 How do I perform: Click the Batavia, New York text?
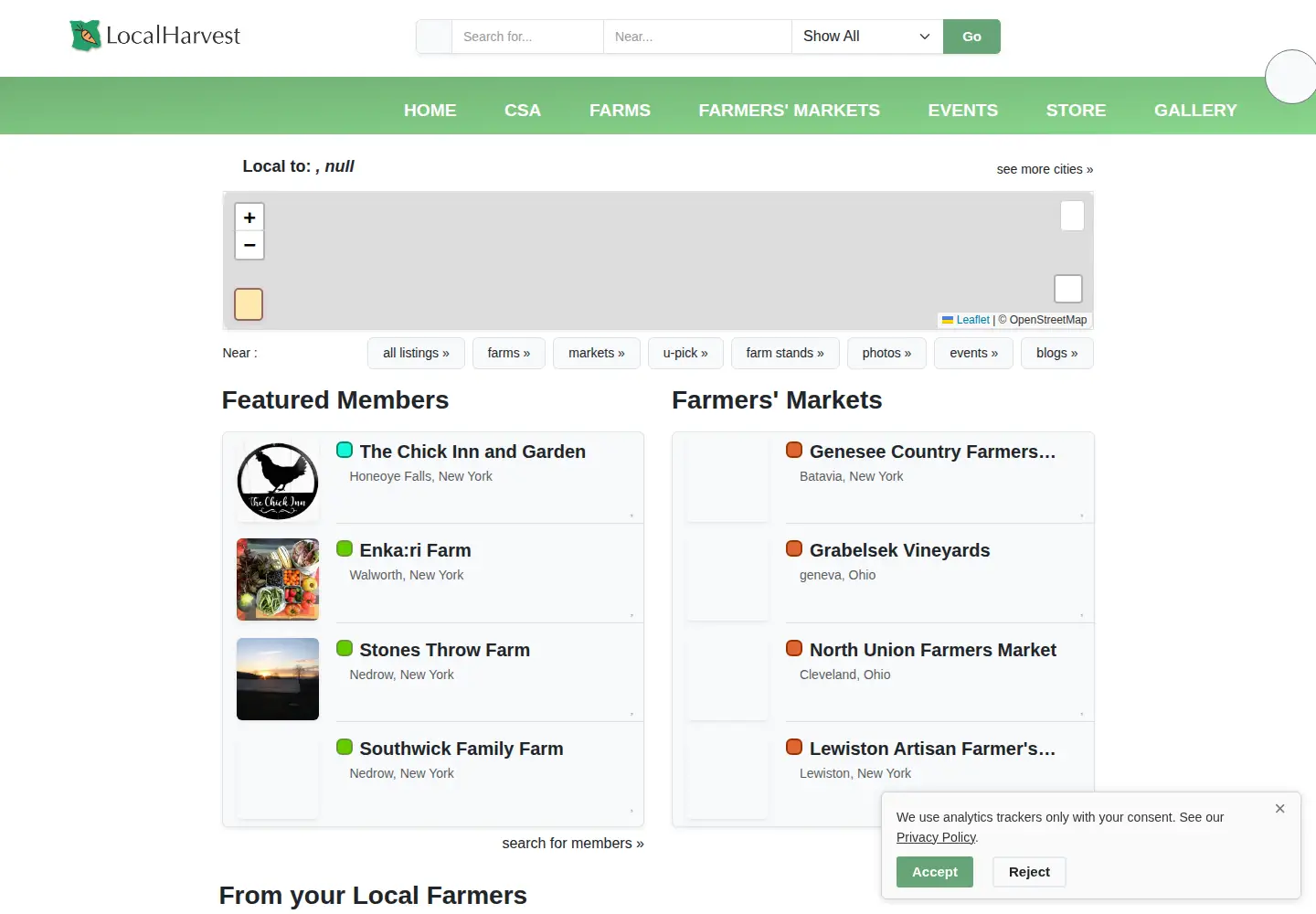pos(851,476)
